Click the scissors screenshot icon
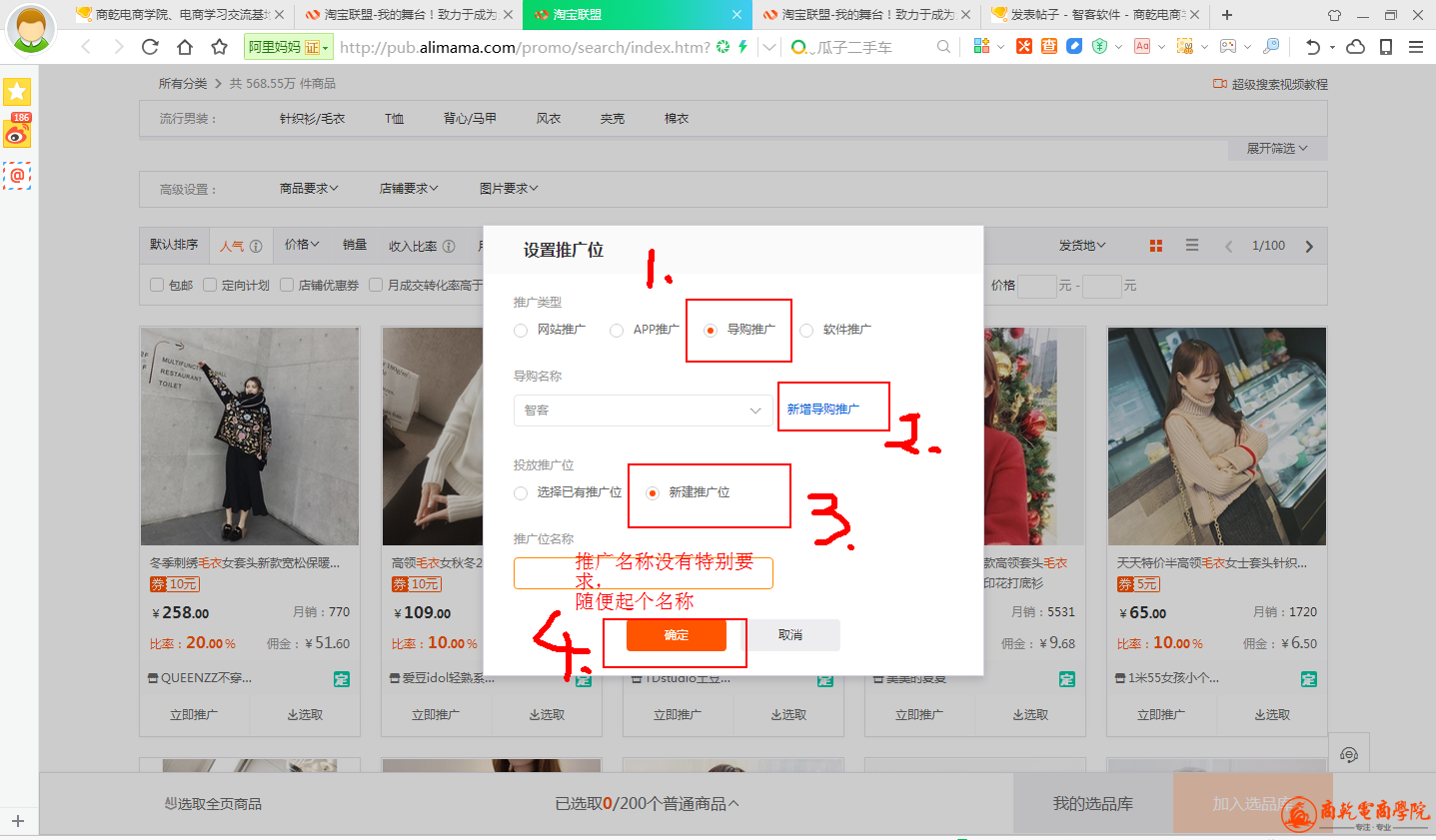This screenshot has height=840, width=1436. pyautogui.click(x=1185, y=46)
